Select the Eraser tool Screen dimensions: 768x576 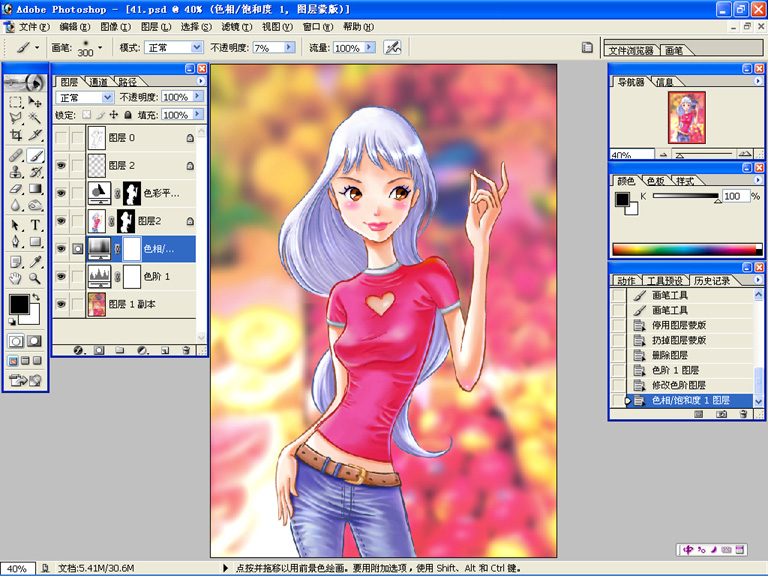16,189
